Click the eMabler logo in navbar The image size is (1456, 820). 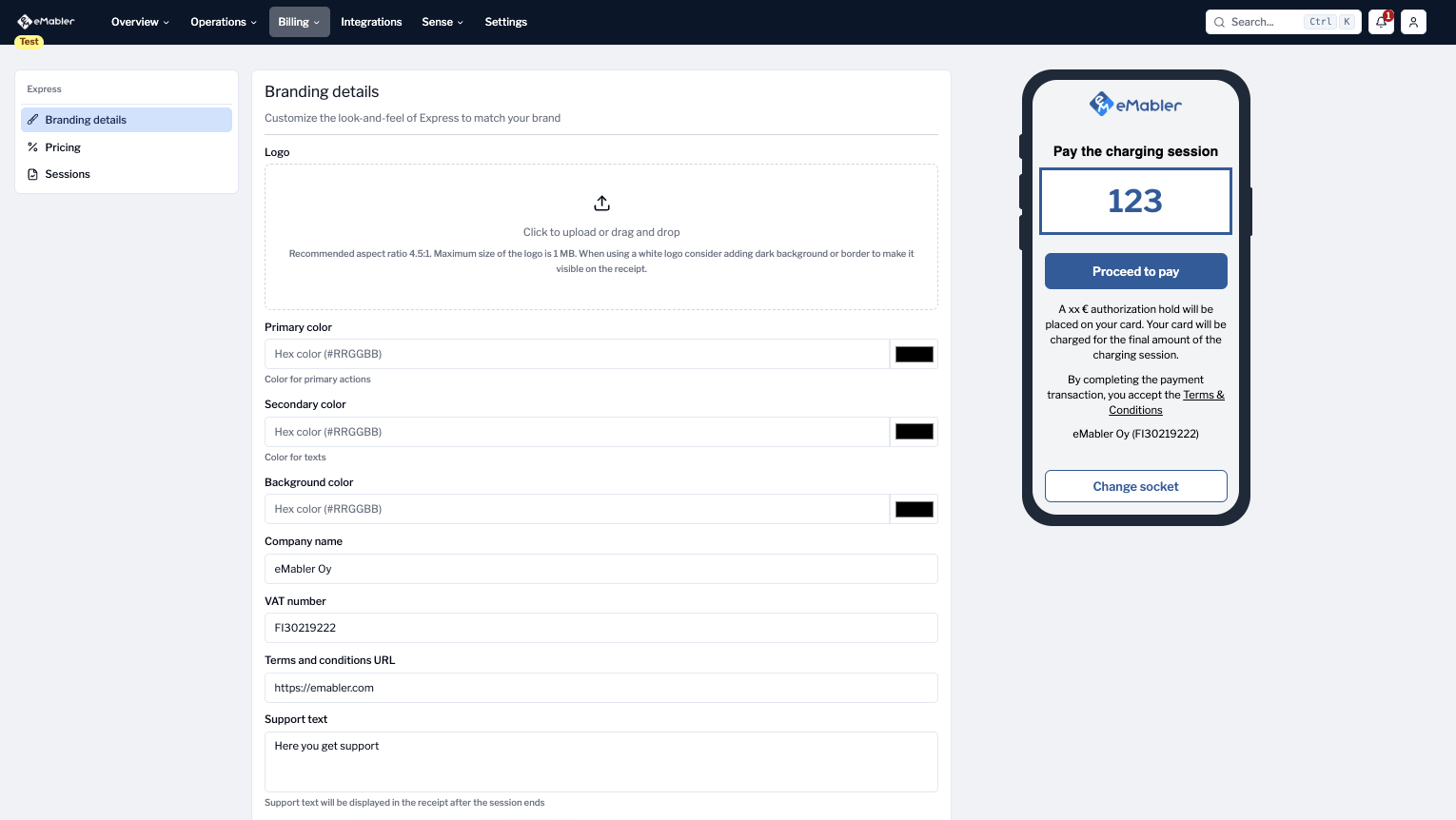(x=46, y=21)
